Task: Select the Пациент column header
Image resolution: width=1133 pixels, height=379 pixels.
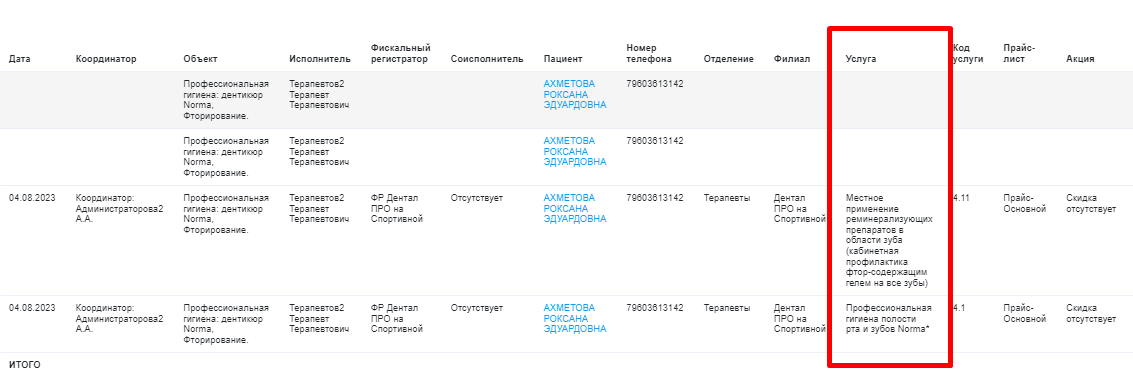Action: click(x=563, y=59)
